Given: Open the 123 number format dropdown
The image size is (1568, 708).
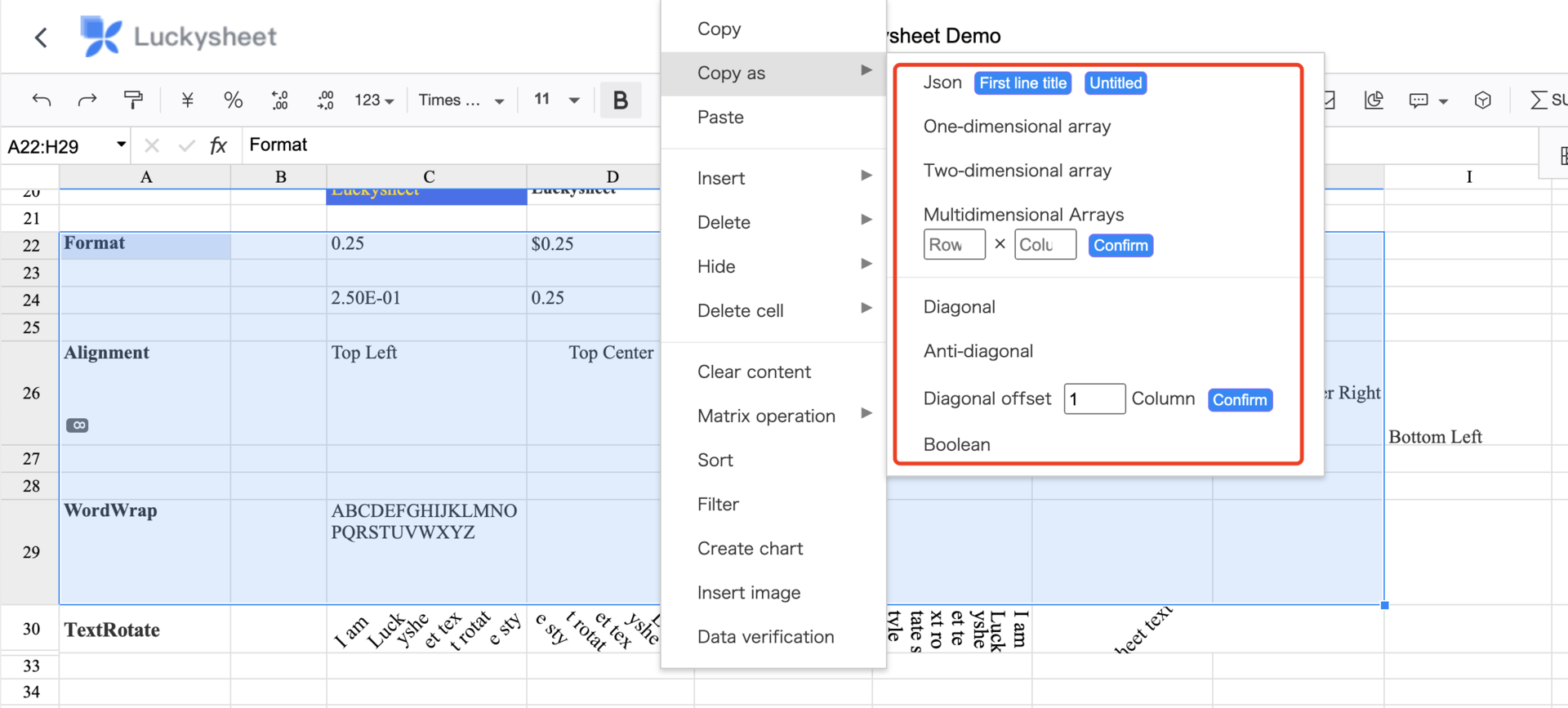Looking at the screenshot, I should point(374,100).
